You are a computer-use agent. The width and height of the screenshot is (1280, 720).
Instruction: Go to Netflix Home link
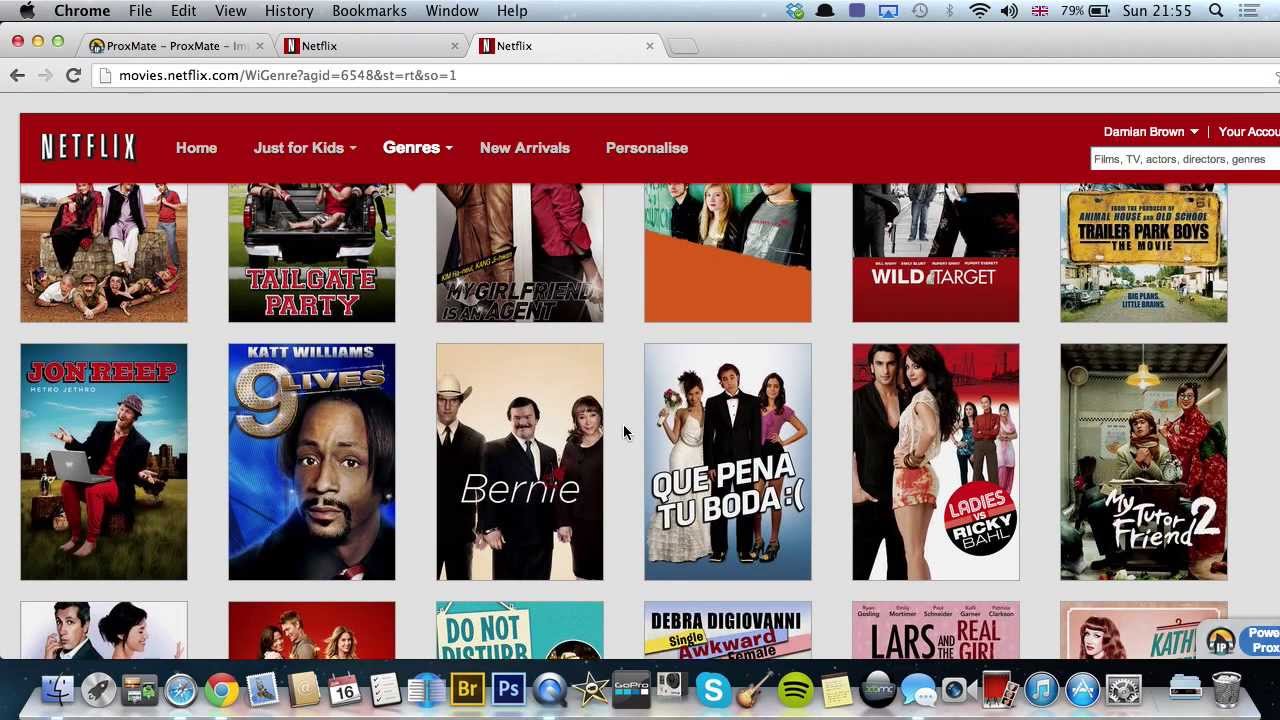[x=196, y=147]
